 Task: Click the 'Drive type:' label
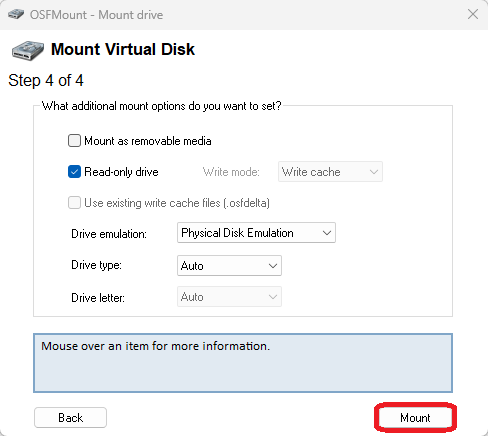[x=97, y=265]
